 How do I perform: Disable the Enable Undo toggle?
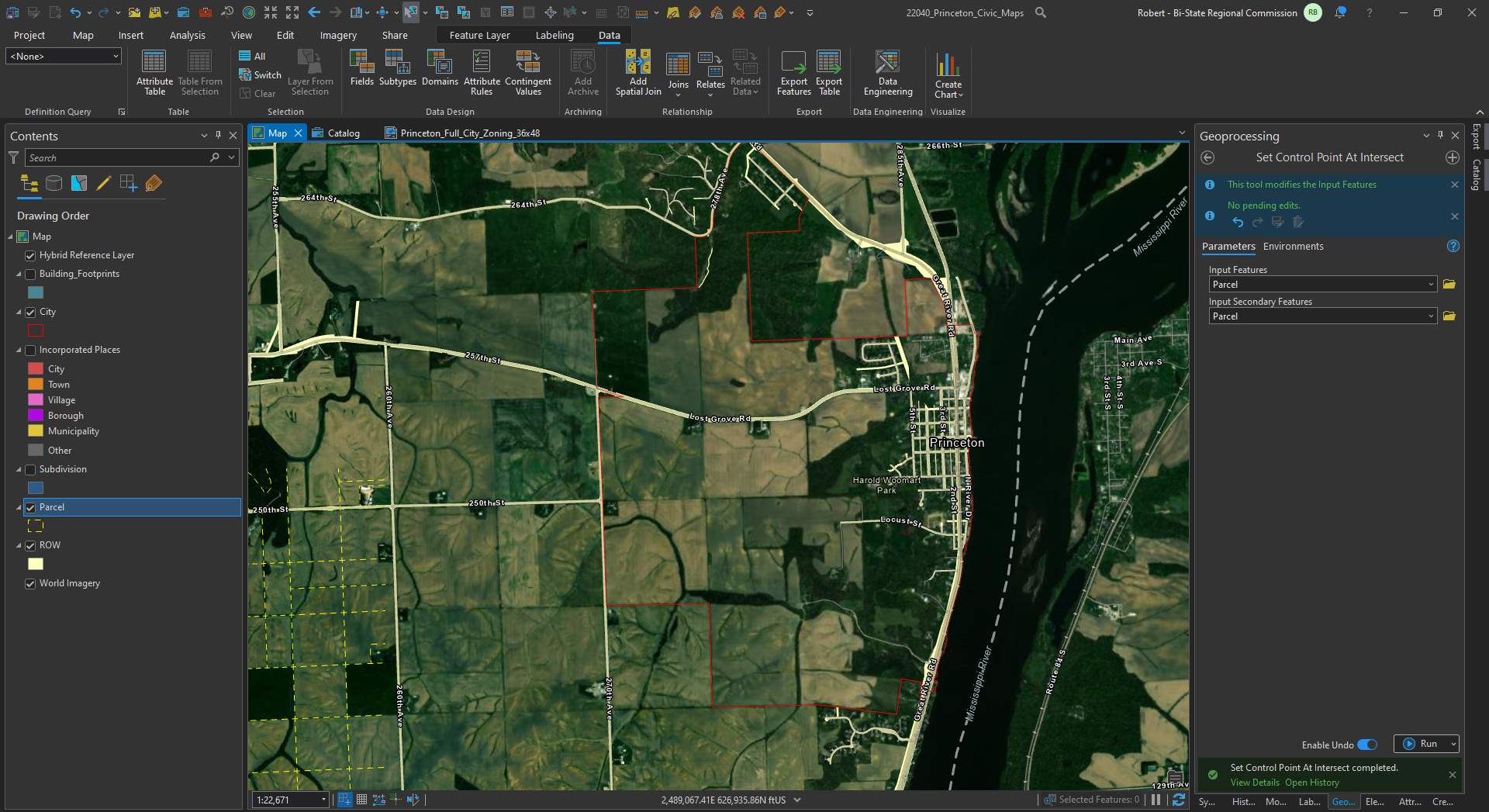coord(1368,745)
